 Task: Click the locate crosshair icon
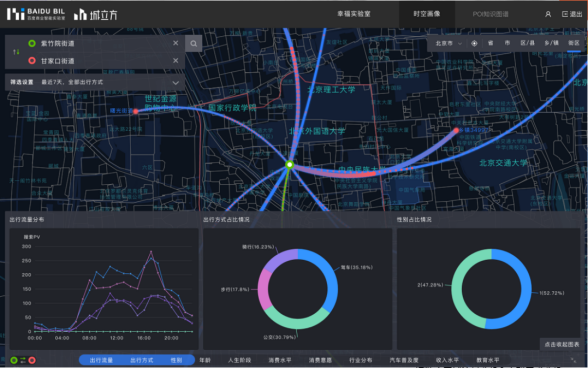coord(474,43)
